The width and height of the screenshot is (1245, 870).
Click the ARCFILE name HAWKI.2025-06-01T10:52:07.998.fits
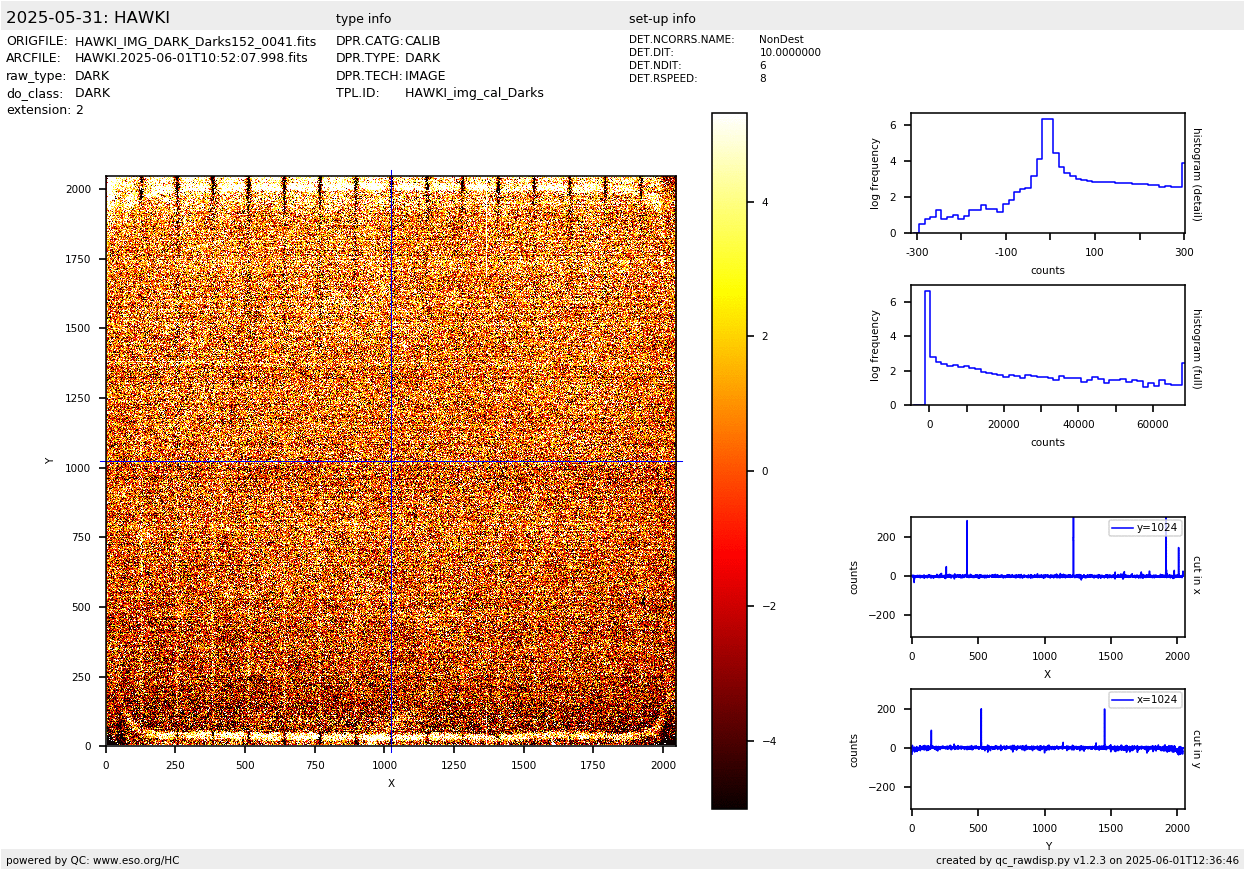[x=191, y=59]
